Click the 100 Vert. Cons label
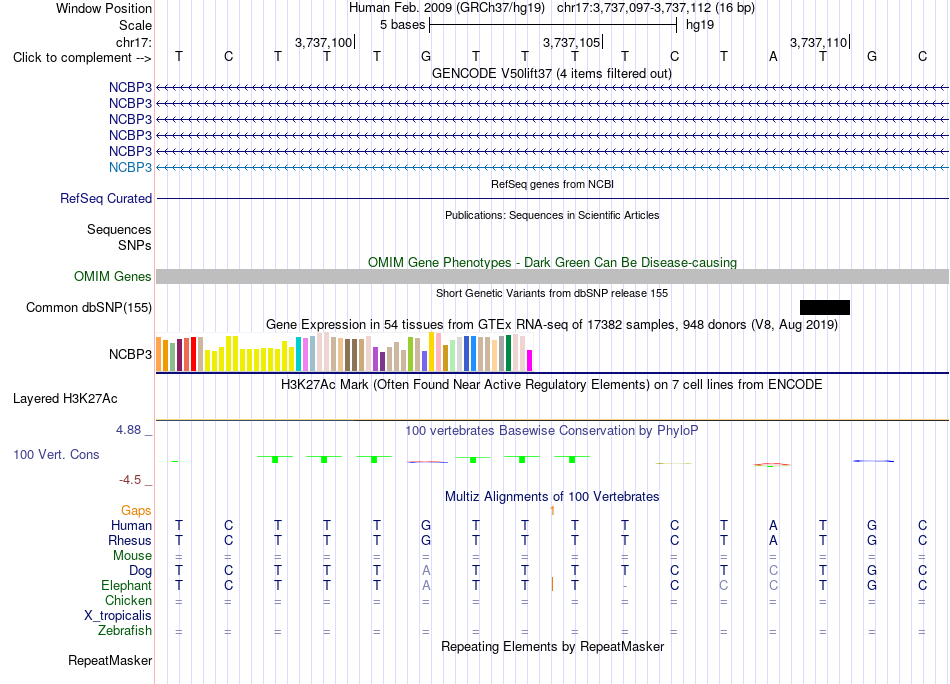Screen dimensions: 950x684 (x=56, y=454)
